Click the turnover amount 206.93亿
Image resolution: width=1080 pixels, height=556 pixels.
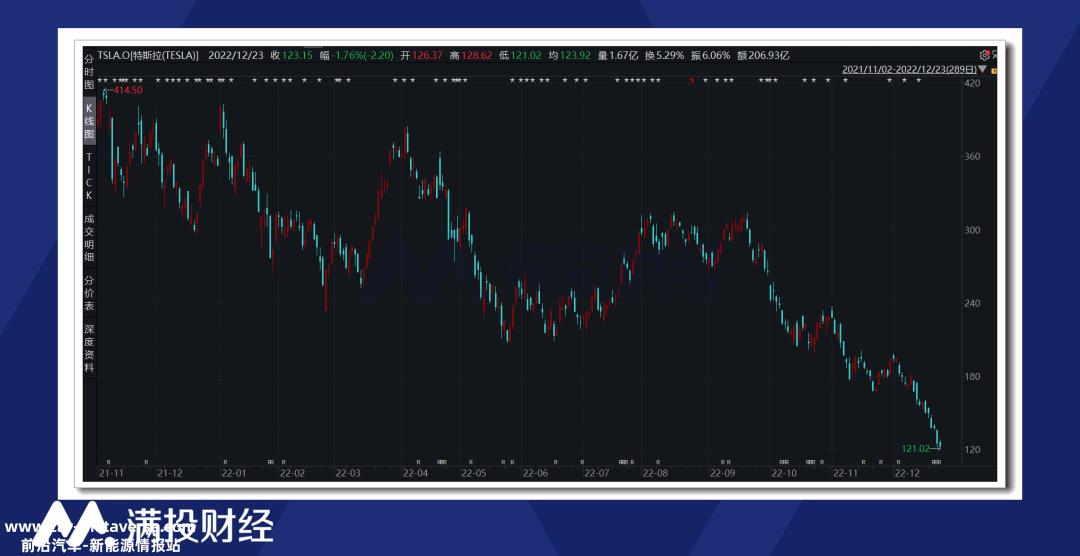pyautogui.click(x=769, y=55)
